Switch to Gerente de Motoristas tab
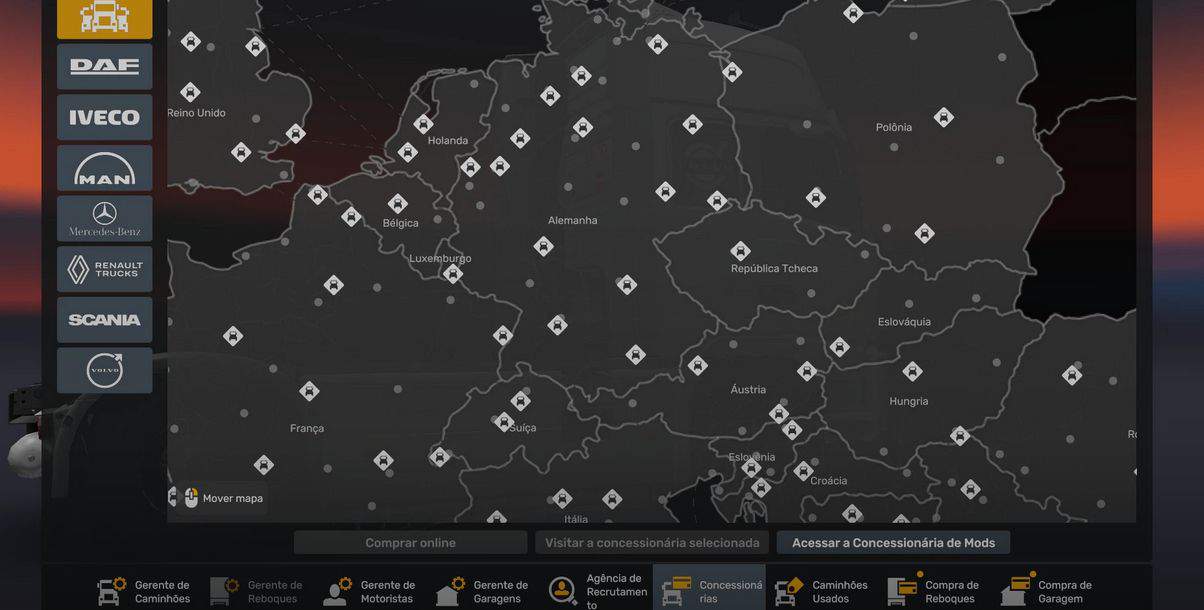Viewport: 1204px width, 610px height. pyautogui.click(x=370, y=591)
